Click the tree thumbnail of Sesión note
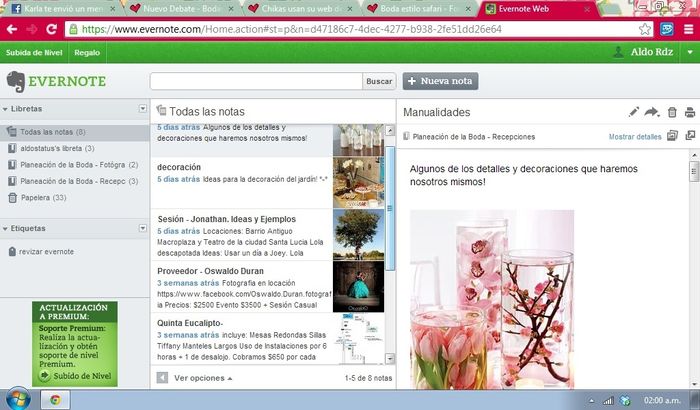Image resolution: width=700 pixels, height=410 pixels. [x=358, y=235]
